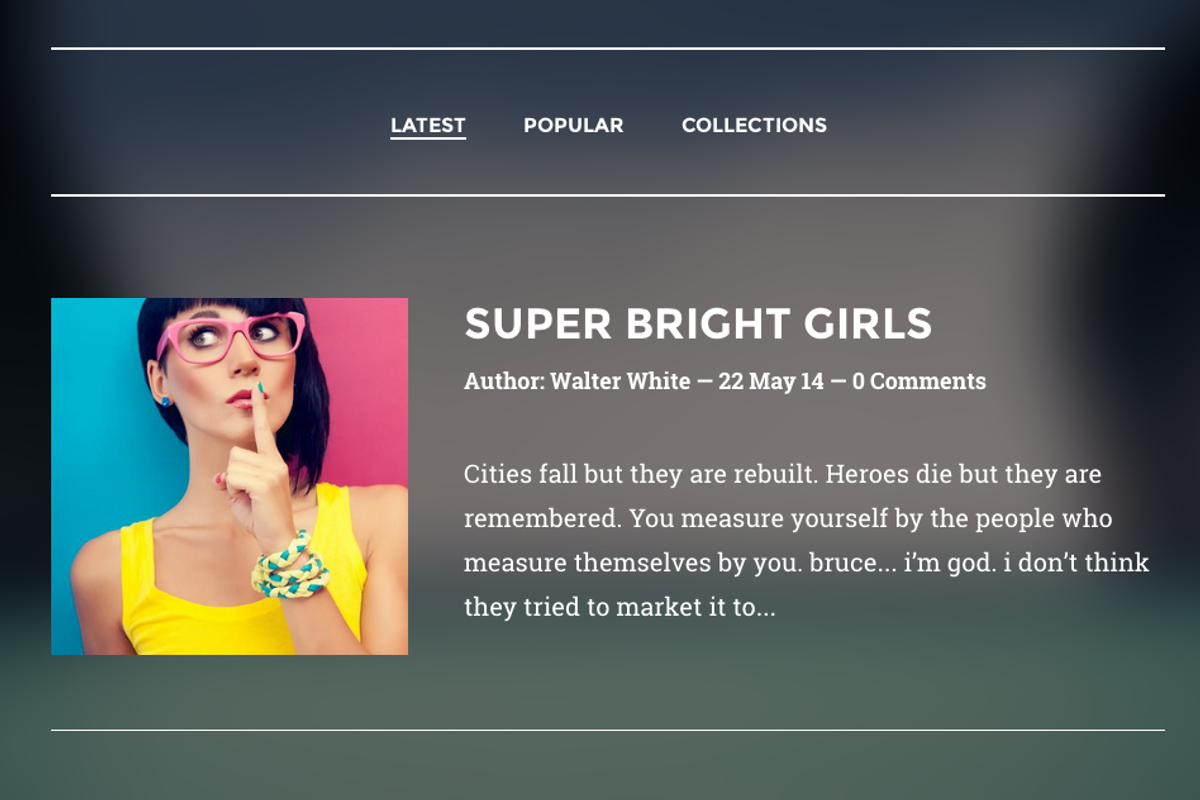This screenshot has height=800, width=1200.
Task: Switch to the POPULAR tab
Action: [x=572, y=125]
